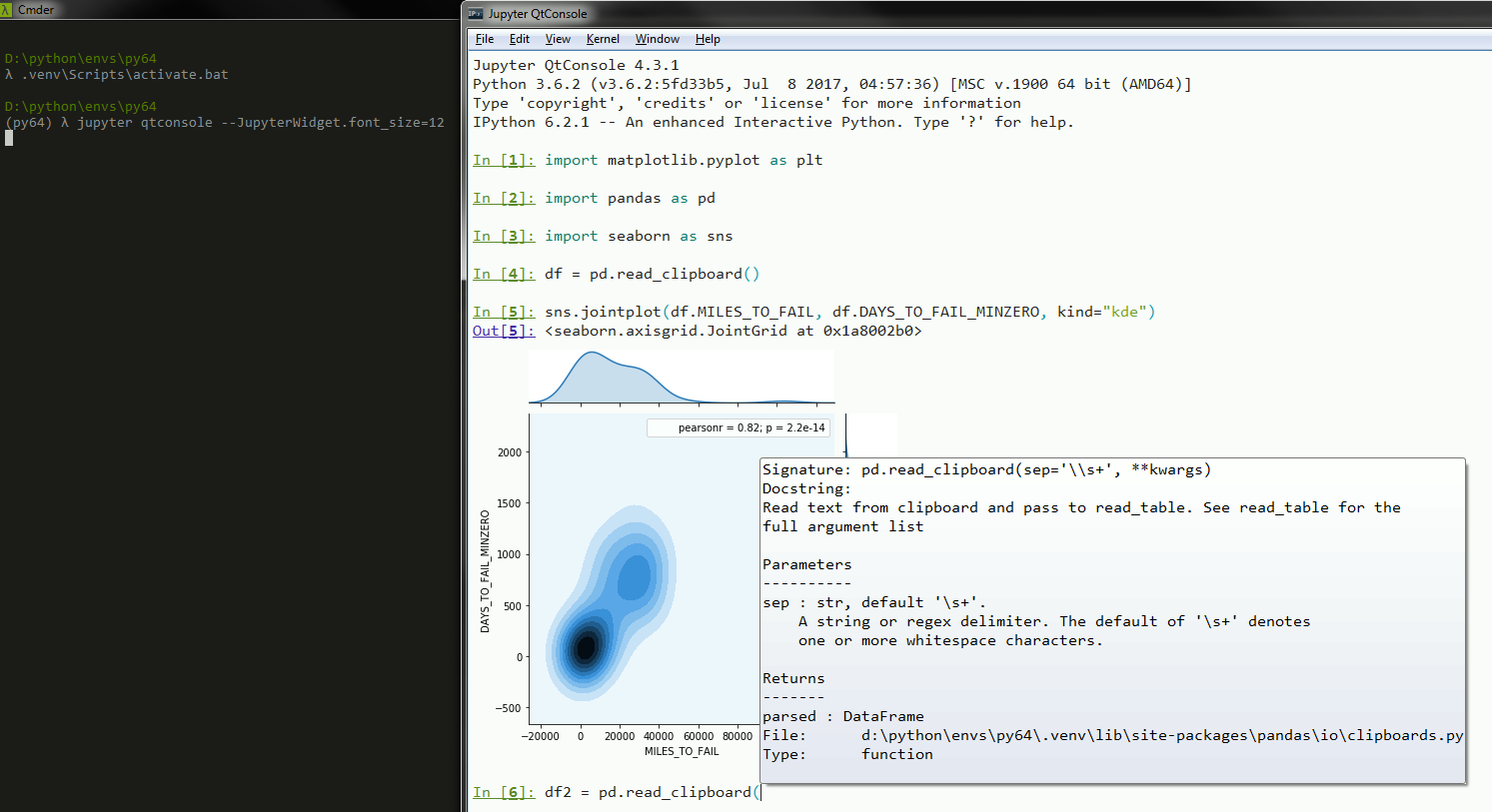Click the Cmder lambda icon in title bar
The width and height of the screenshot is (1492, 812).
[x=6, y=9]
